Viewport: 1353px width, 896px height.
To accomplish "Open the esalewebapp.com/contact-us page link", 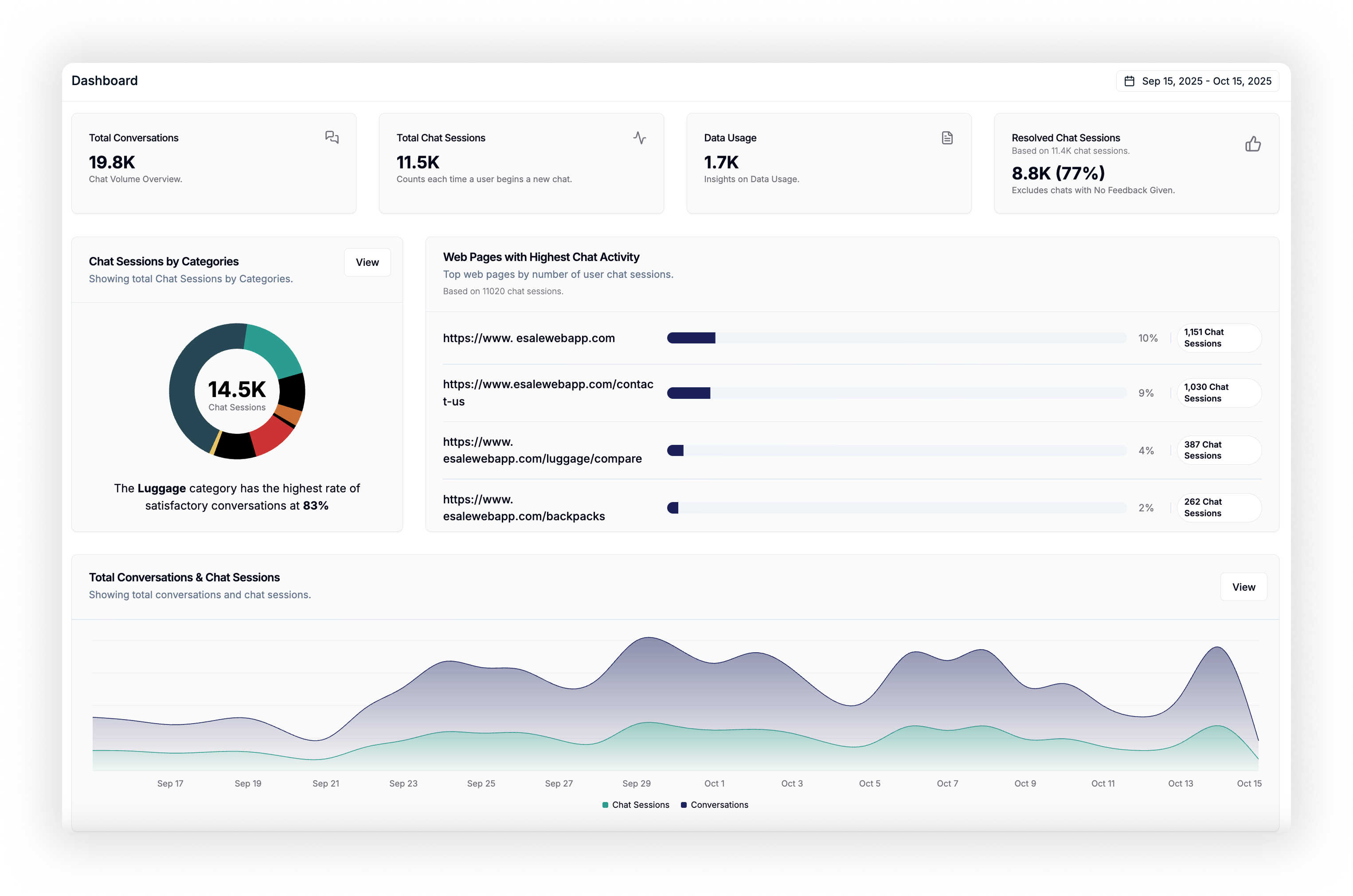I will click(547, 393).
